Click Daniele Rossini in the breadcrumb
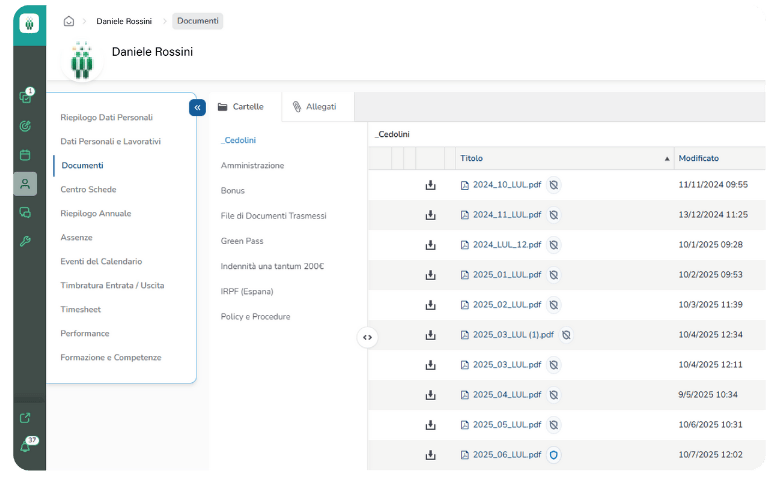Viewport: 780px width, 480px height. (x=124, y=21)
